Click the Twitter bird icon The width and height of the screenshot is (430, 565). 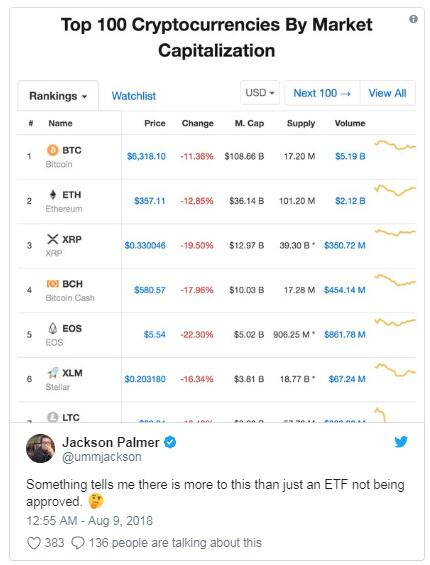pos(401,442)
